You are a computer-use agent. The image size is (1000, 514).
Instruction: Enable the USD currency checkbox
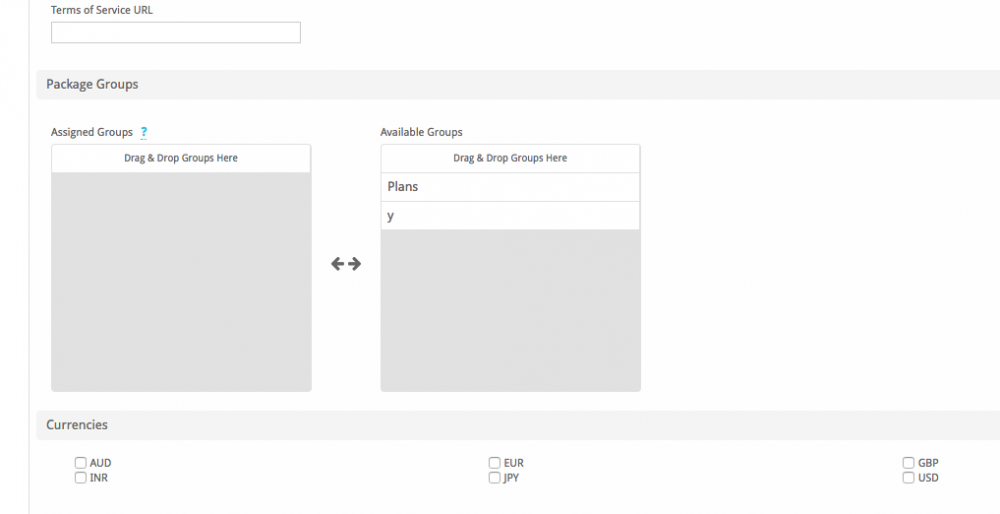tap(908, 477)
